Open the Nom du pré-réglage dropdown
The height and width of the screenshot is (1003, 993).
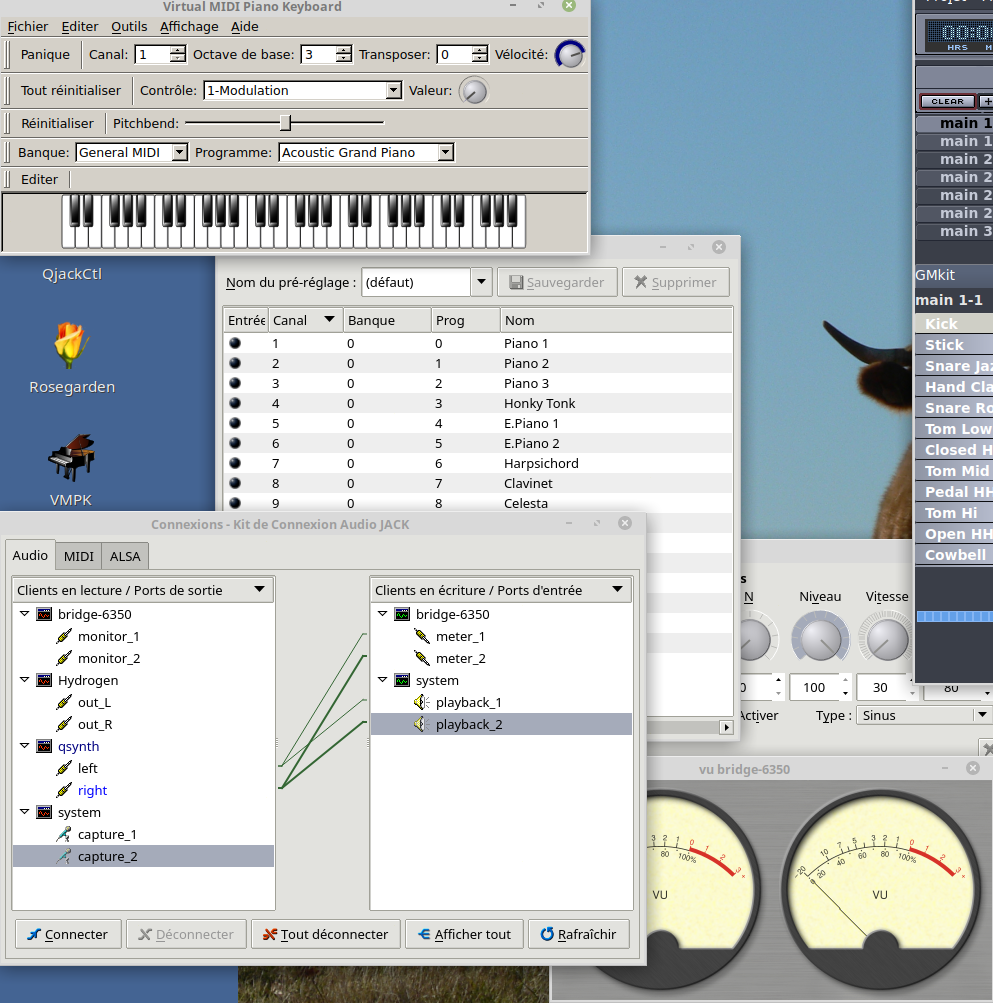click(481, 282)
